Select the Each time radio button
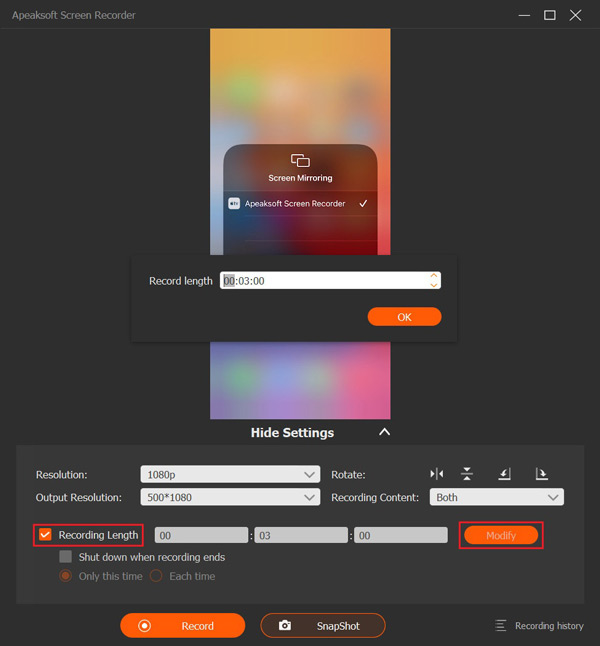600x646 pixels. [156, 576]
